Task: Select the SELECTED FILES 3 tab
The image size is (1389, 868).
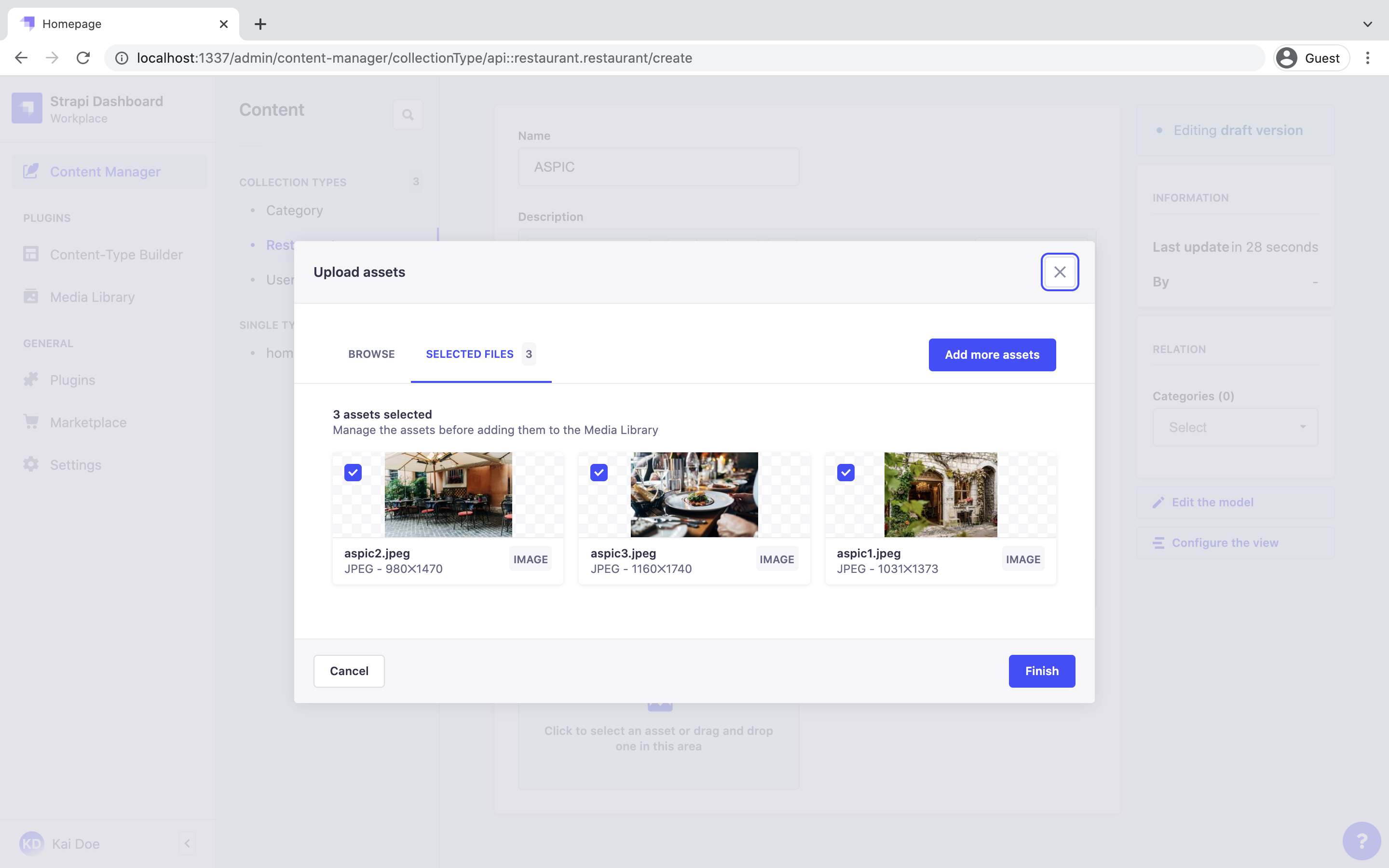Action: click(x=479, y=353)
